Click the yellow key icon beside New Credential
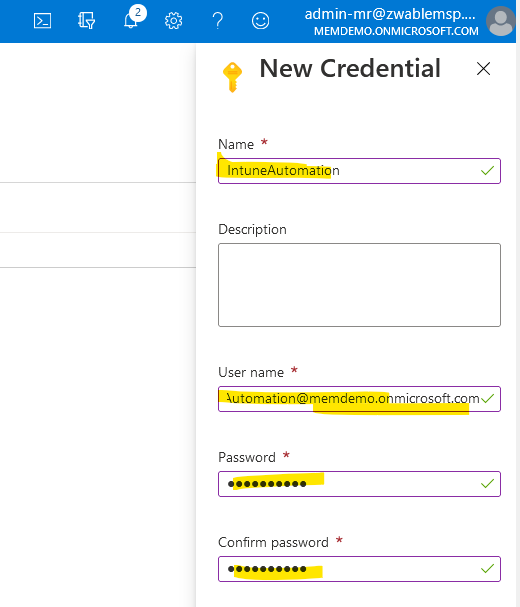This screenshot has width=520, height=607. (x=232, y=77)
